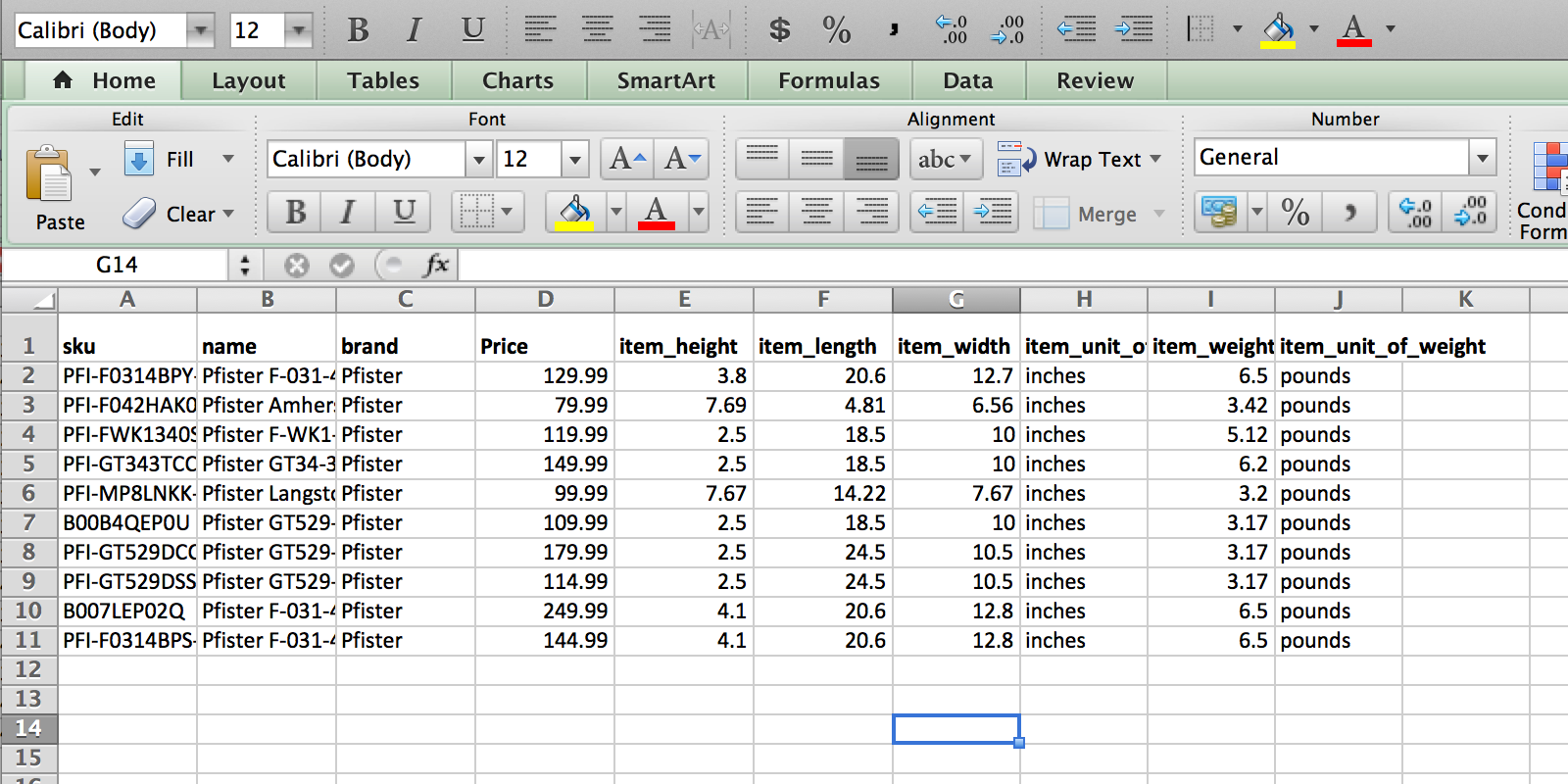Click Underline in the top toolbar
Viewport: 1568px width, 784px height.
point(473,30)
